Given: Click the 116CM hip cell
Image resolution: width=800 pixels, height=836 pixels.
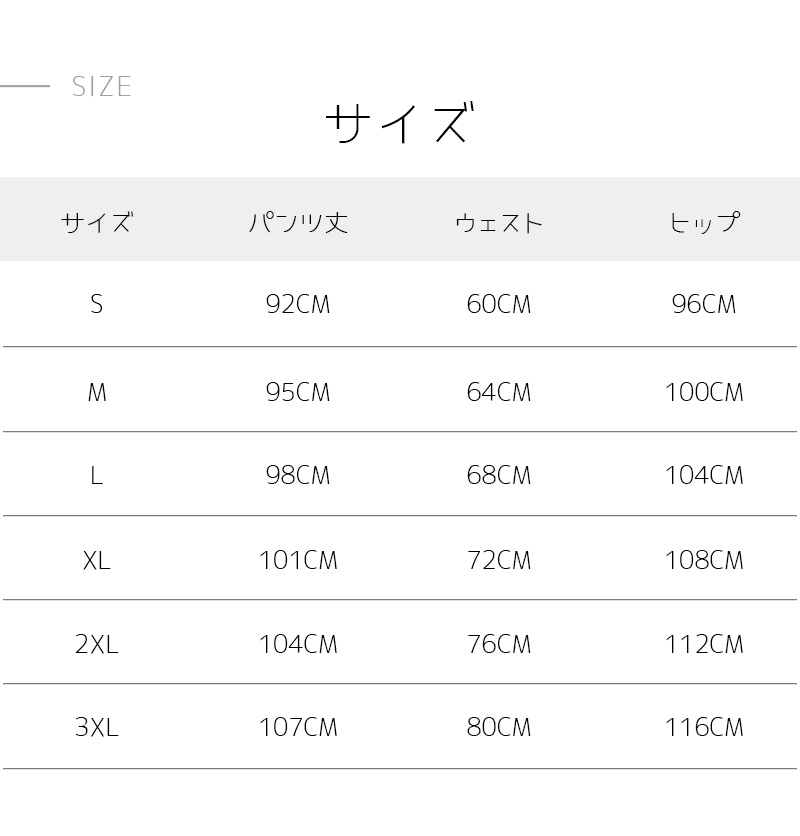Looking at the screenshot, I should click(704, 727).
